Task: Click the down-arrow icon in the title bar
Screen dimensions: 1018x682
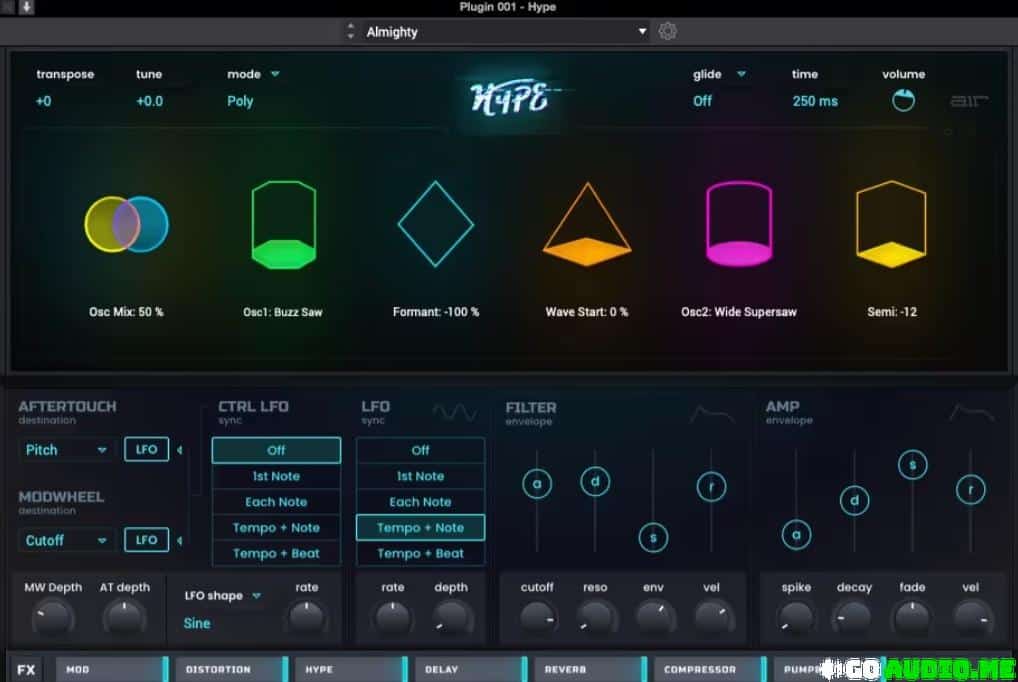Action: [27, 6]
